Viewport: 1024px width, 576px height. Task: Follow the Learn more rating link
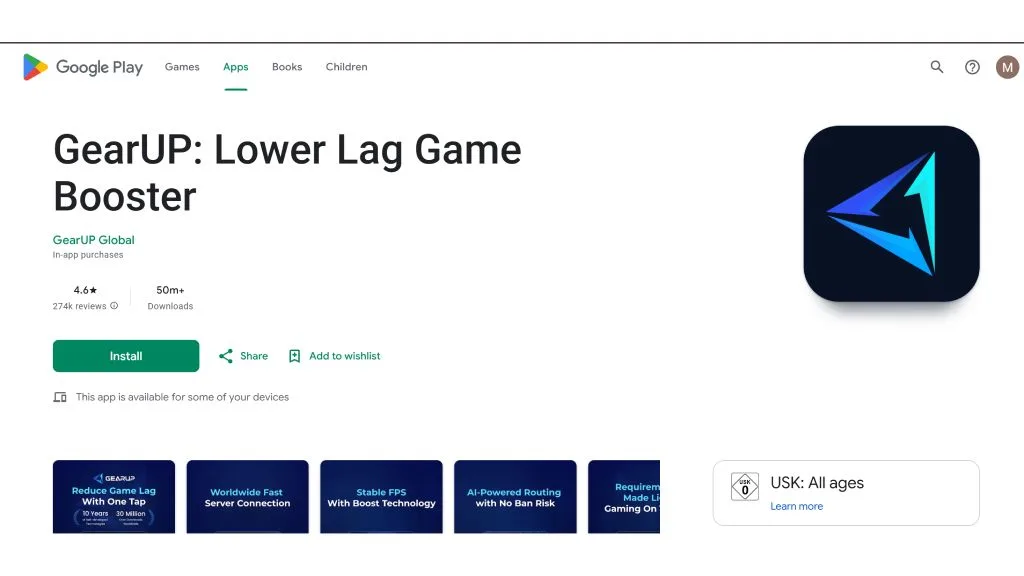pyautogui.click(x=797, y=506)
